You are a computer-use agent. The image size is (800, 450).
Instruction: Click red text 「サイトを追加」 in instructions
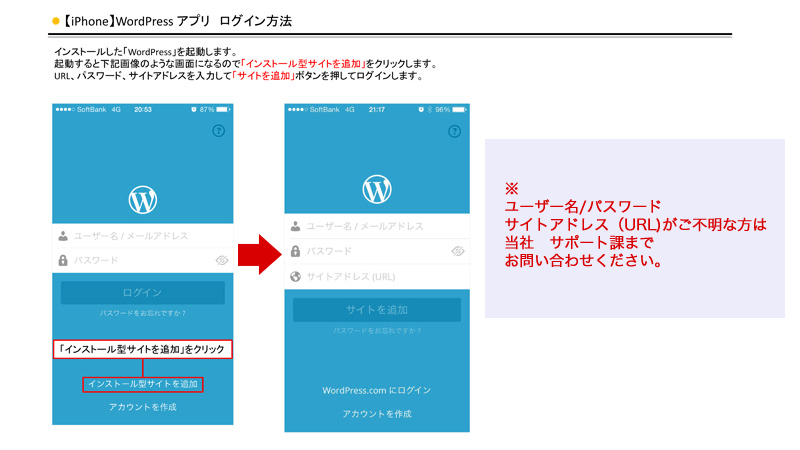(x=264, y=76)
